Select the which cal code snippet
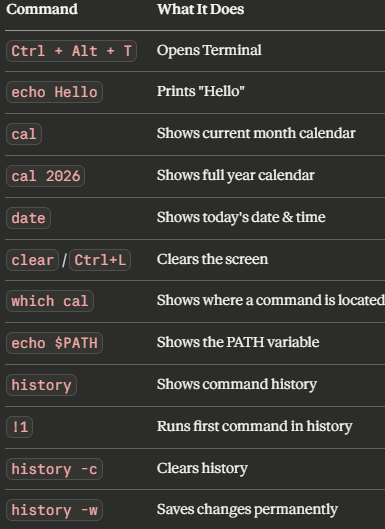This screenshot has width=385, height=529. pos(50,301)
